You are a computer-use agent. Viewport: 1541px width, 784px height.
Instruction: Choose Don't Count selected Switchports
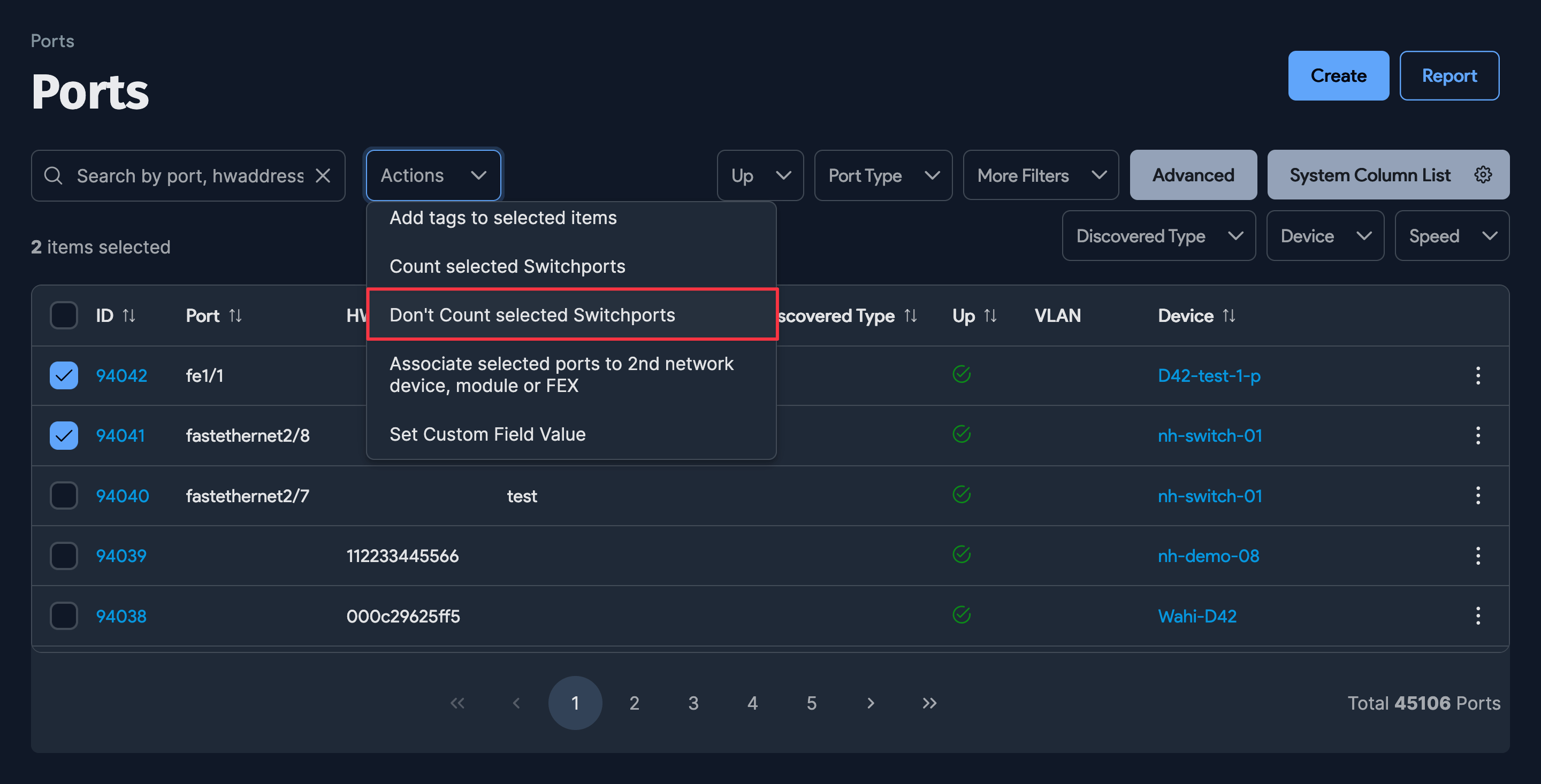click(532, 314)
